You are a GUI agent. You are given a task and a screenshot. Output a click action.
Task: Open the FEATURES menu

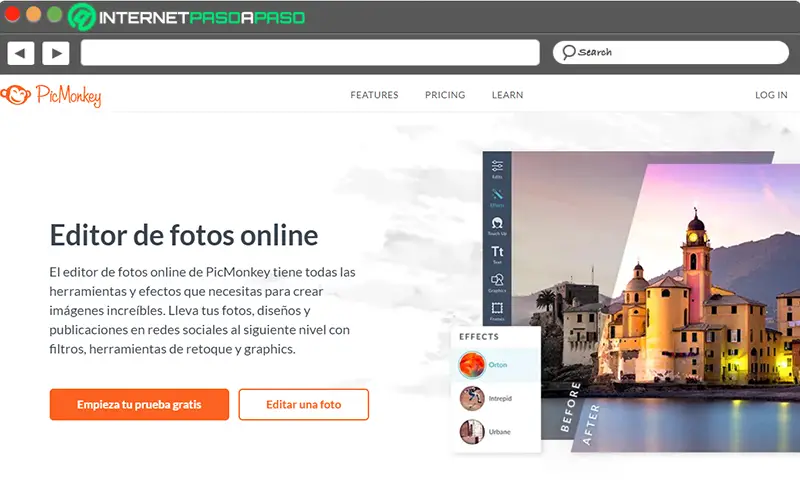click(x=374, y=95)
